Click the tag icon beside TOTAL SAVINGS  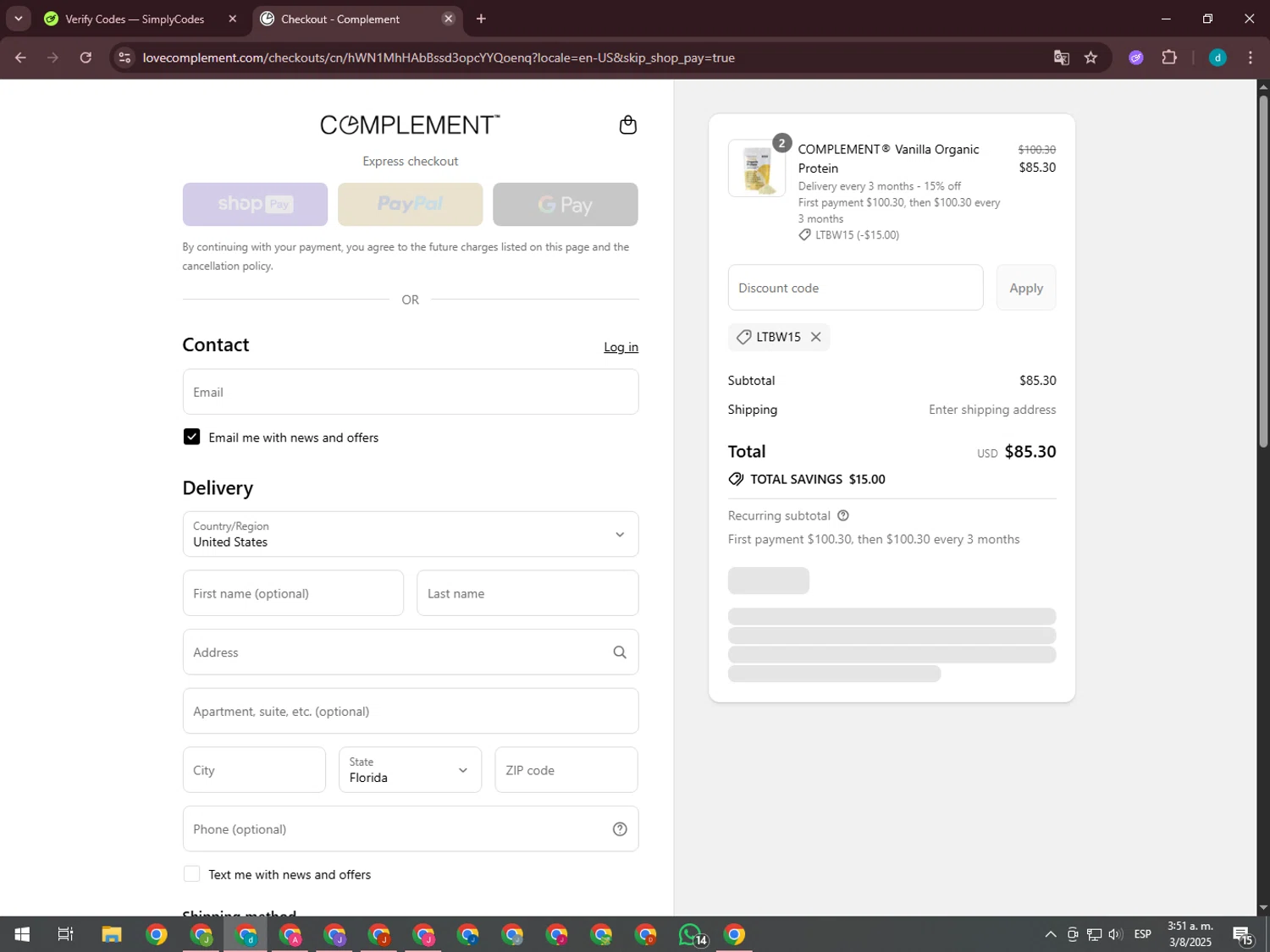(x=736, y=479)
